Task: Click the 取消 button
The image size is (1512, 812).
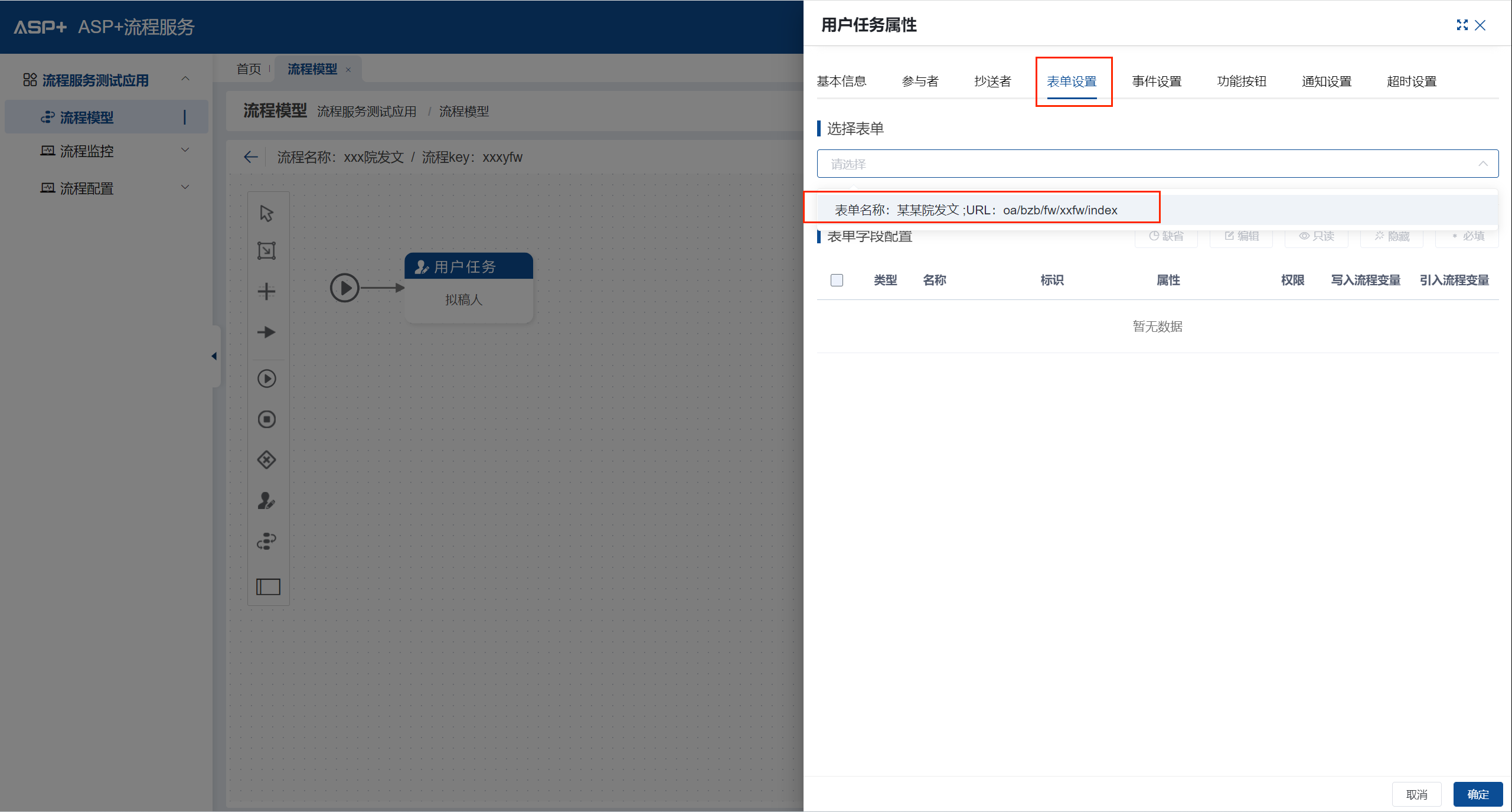Action: pos(1416,794)
